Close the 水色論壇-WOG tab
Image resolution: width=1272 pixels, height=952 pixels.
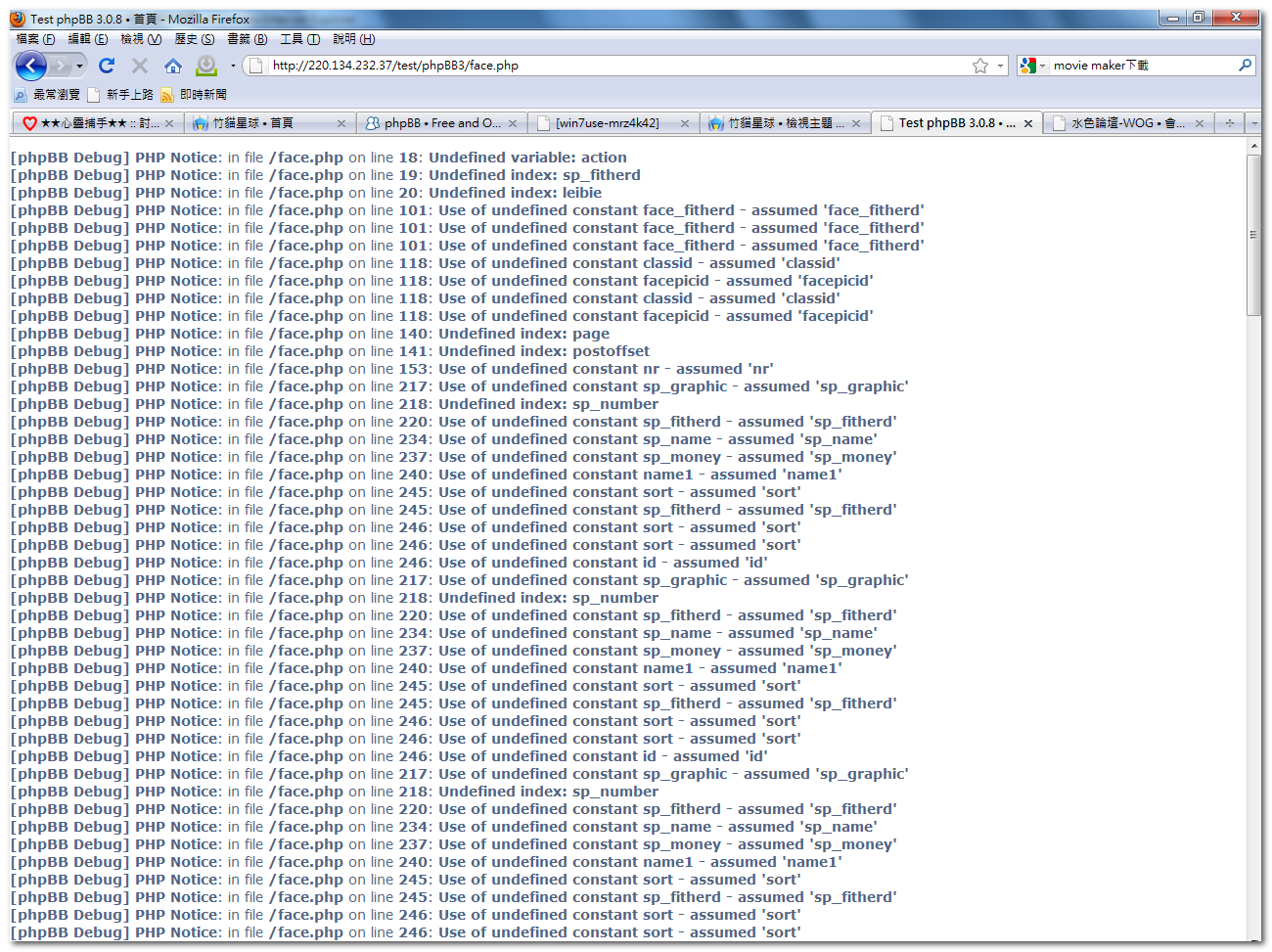tap(1200, 123)
